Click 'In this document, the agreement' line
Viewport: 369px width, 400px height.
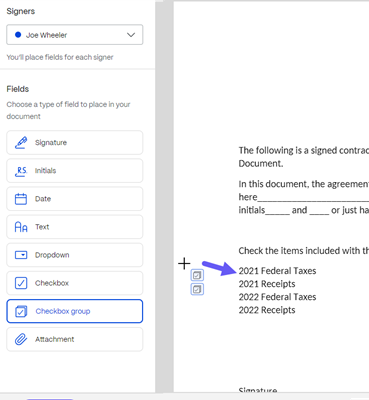point(304,184)
